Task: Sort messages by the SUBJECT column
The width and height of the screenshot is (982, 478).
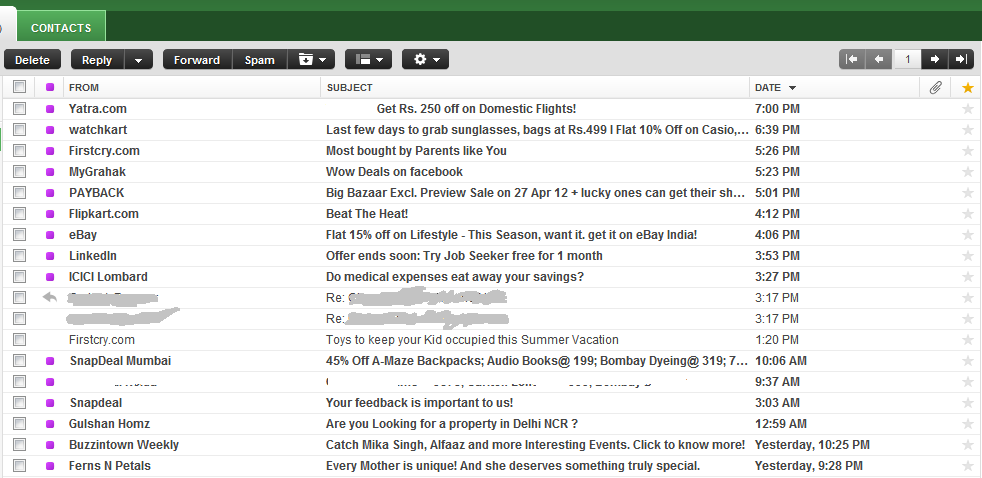Action: point(349,88)
